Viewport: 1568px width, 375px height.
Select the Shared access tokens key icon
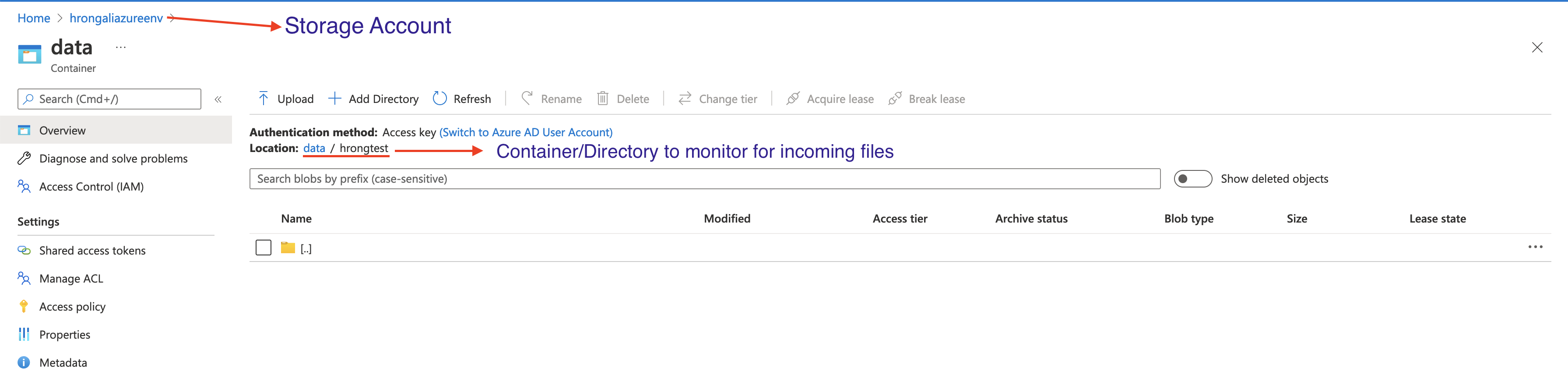pos(24,250)
